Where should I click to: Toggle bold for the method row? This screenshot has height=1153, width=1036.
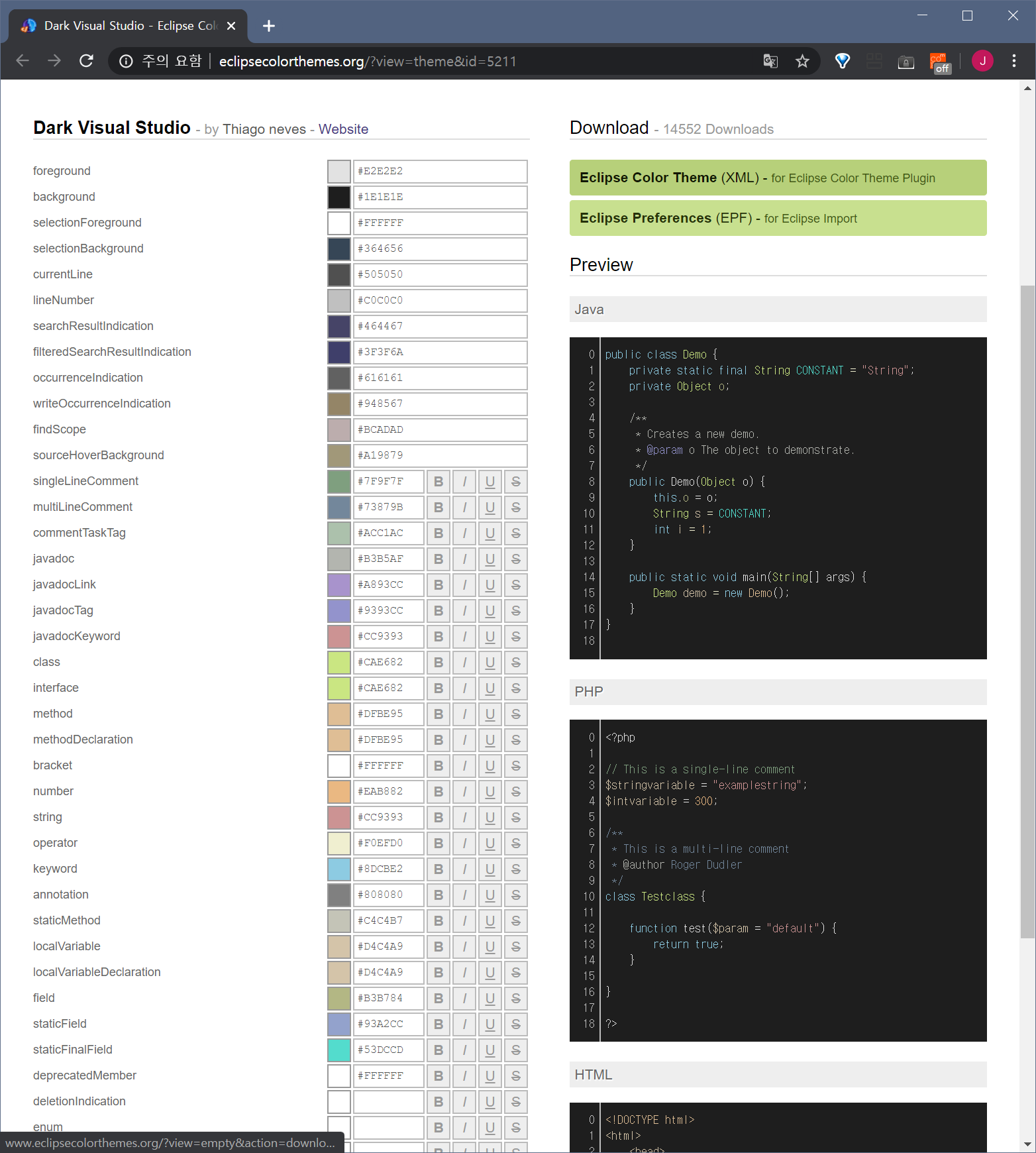pyautogui.click(x=439, y=714)
